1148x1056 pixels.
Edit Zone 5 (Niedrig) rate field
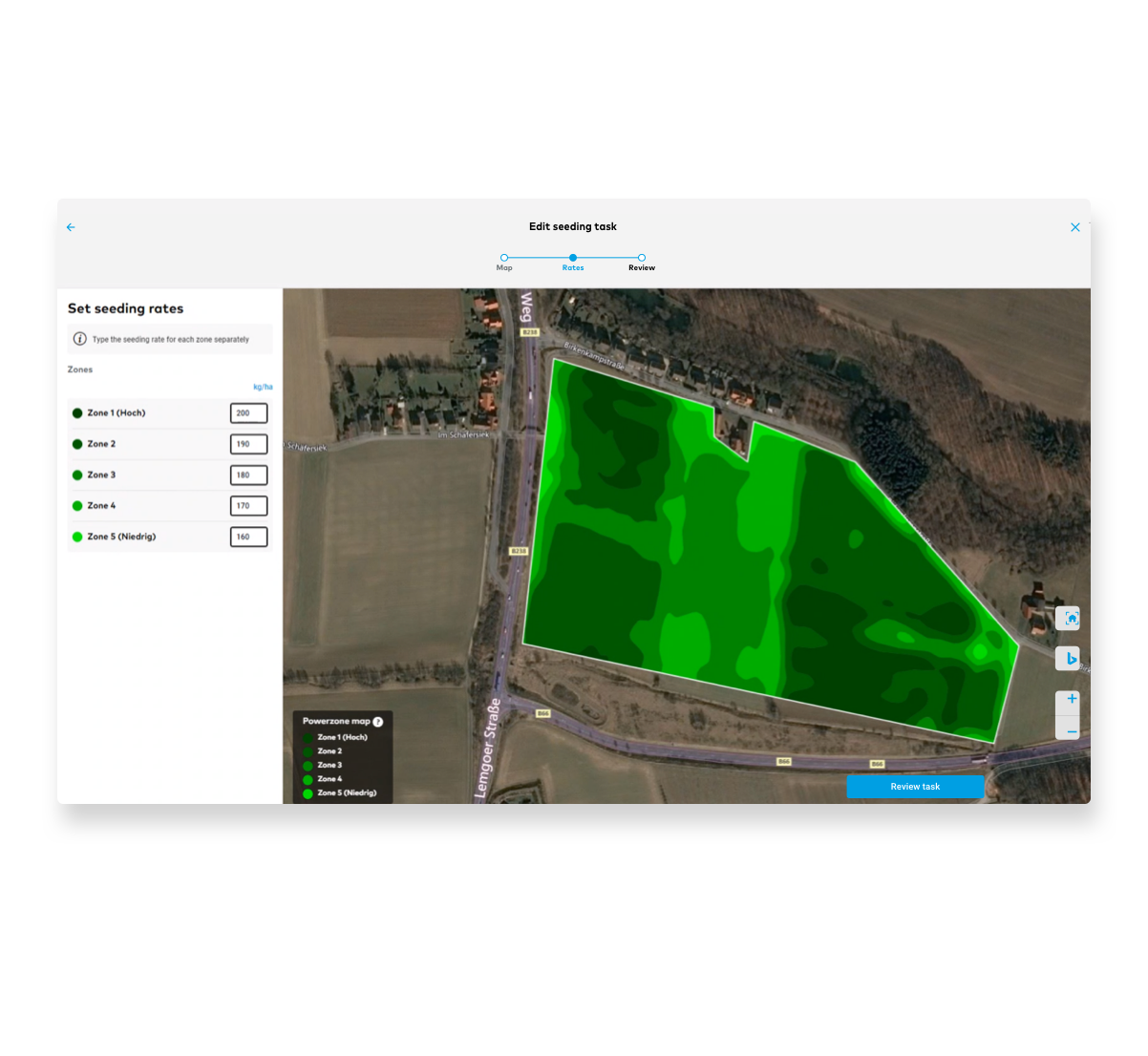pyautogui.click(x=248, y=537)
